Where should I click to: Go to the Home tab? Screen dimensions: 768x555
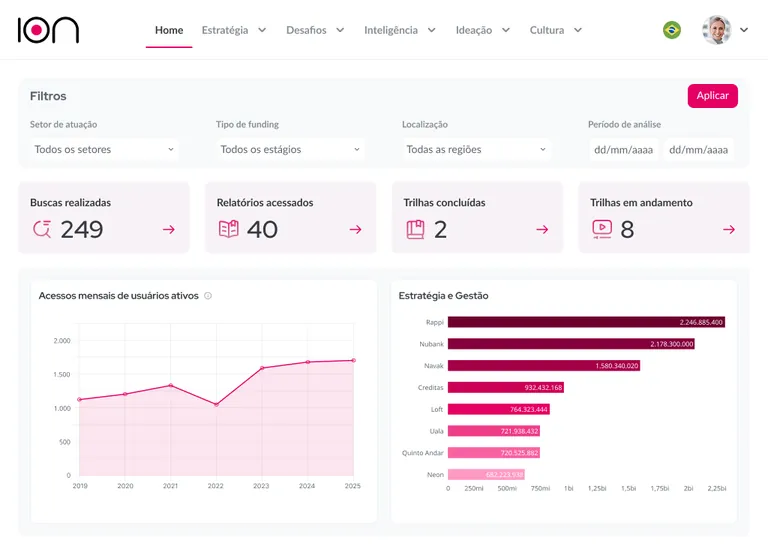pyautogui.click(x=169, y=30)
